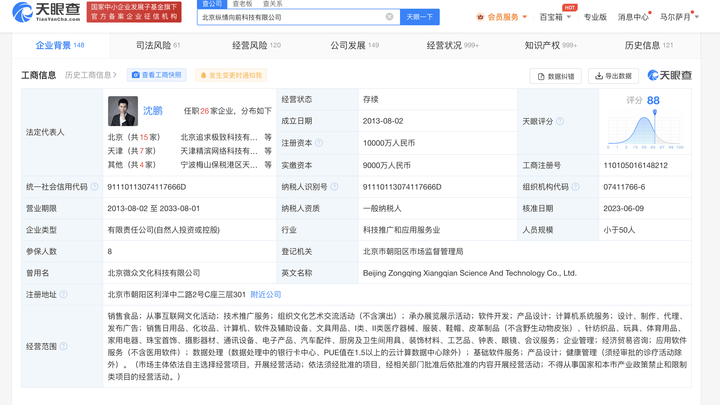Click the help icon next to 注册资本

point(319,143)
